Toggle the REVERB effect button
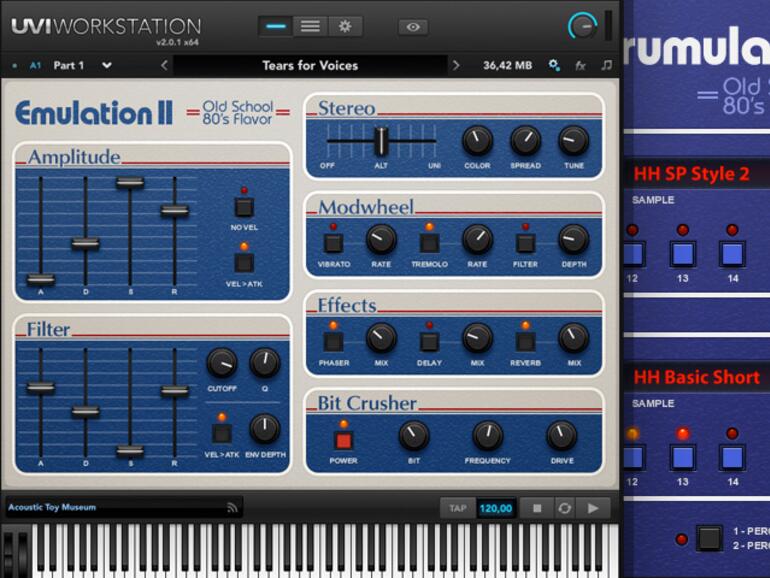The image size is (770, 578). [x=525, y=342]
